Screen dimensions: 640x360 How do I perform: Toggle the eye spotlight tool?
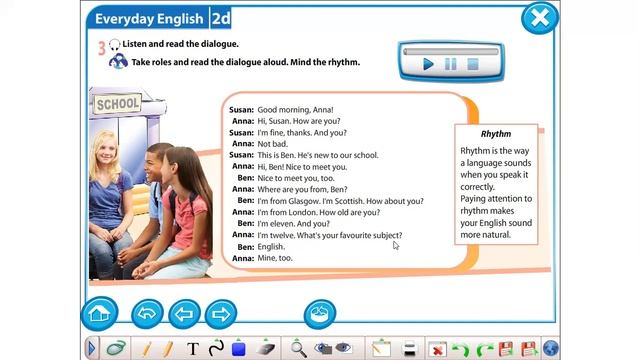coord(343,348)
